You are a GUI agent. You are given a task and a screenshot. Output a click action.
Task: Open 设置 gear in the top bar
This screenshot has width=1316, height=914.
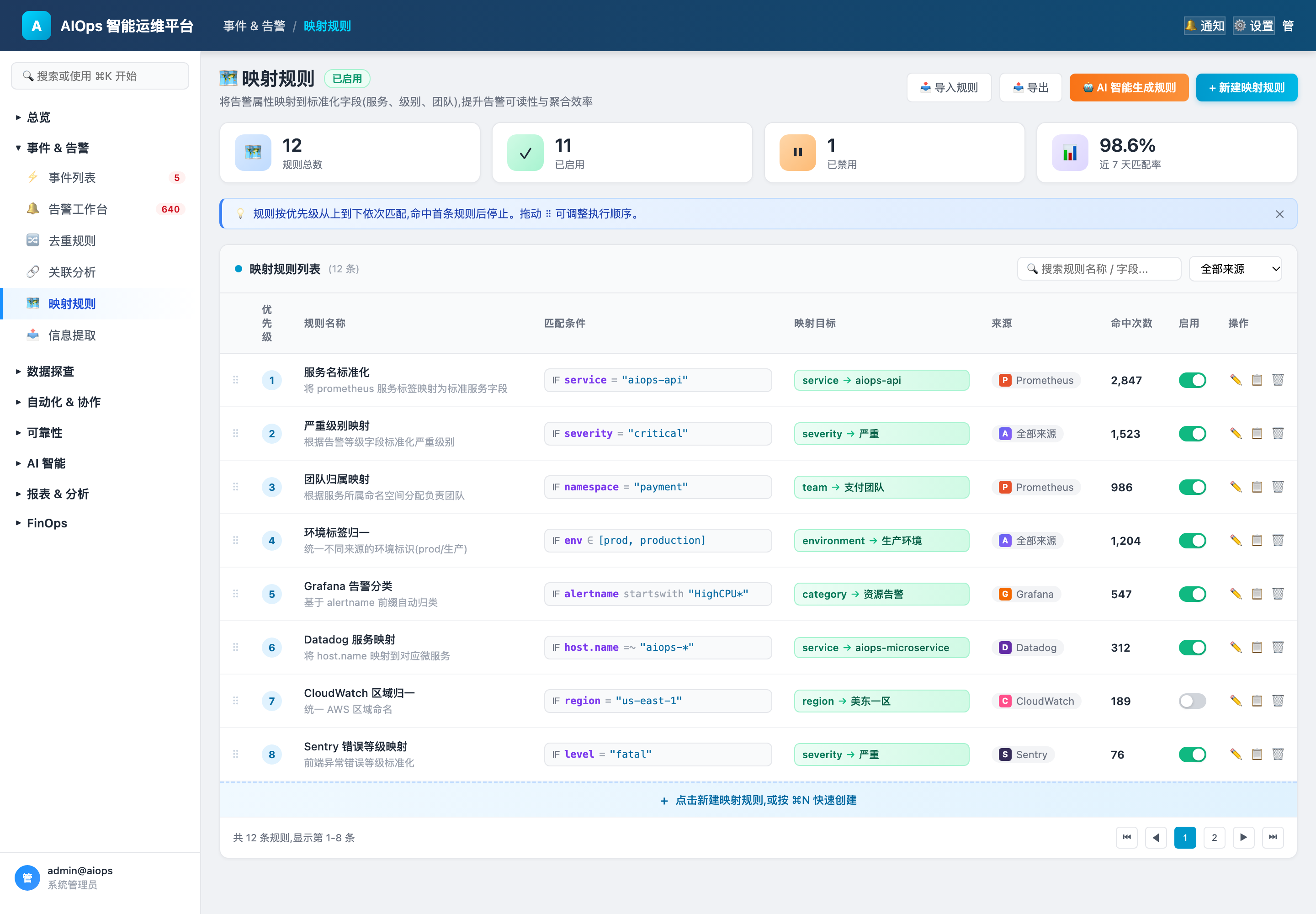pyautogui.click(x=1253, y=26)
